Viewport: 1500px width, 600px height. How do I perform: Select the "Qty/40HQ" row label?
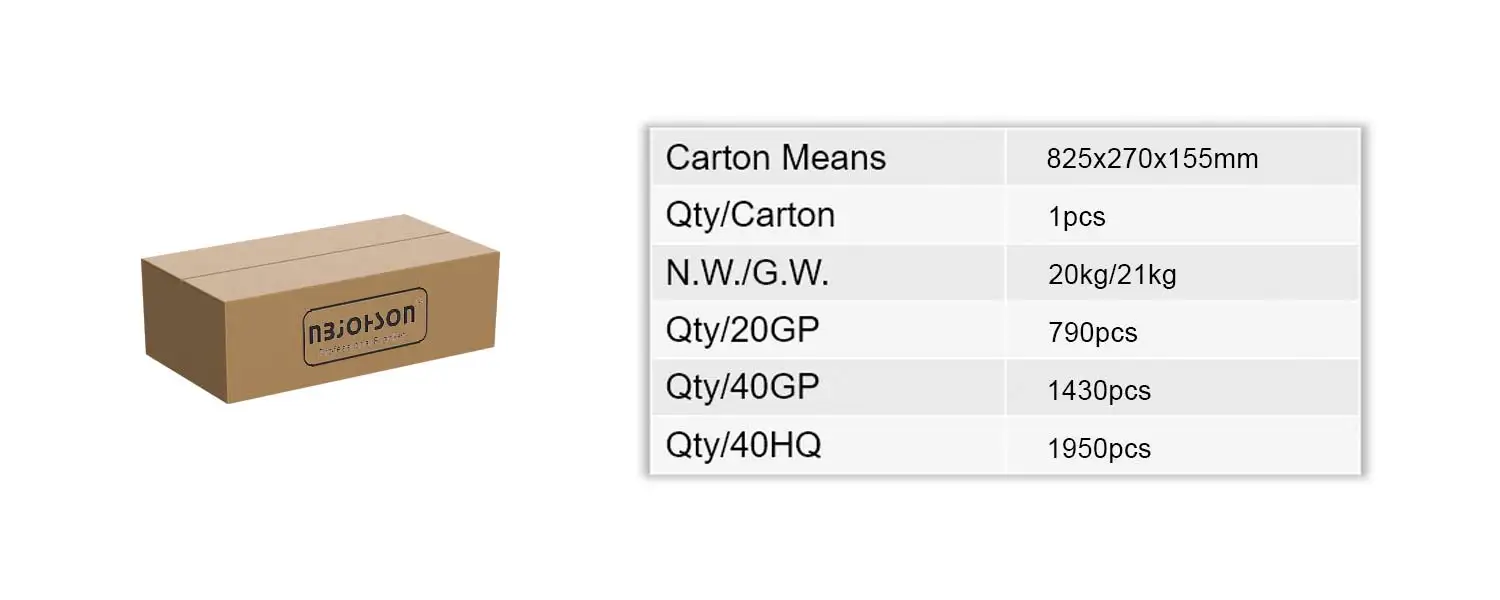click(x=743, y=446)
